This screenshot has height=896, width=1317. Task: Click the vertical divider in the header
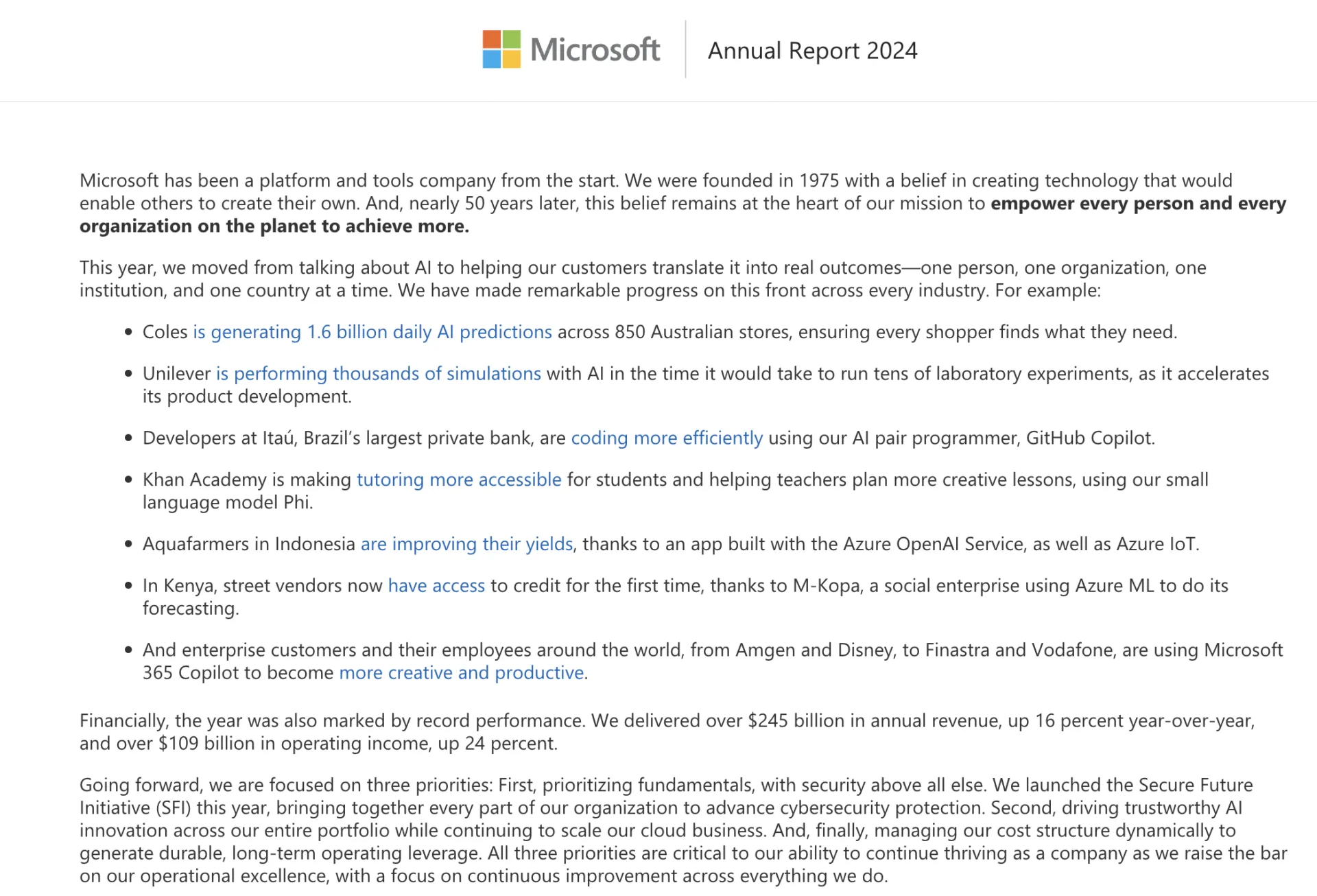[685, 49]
